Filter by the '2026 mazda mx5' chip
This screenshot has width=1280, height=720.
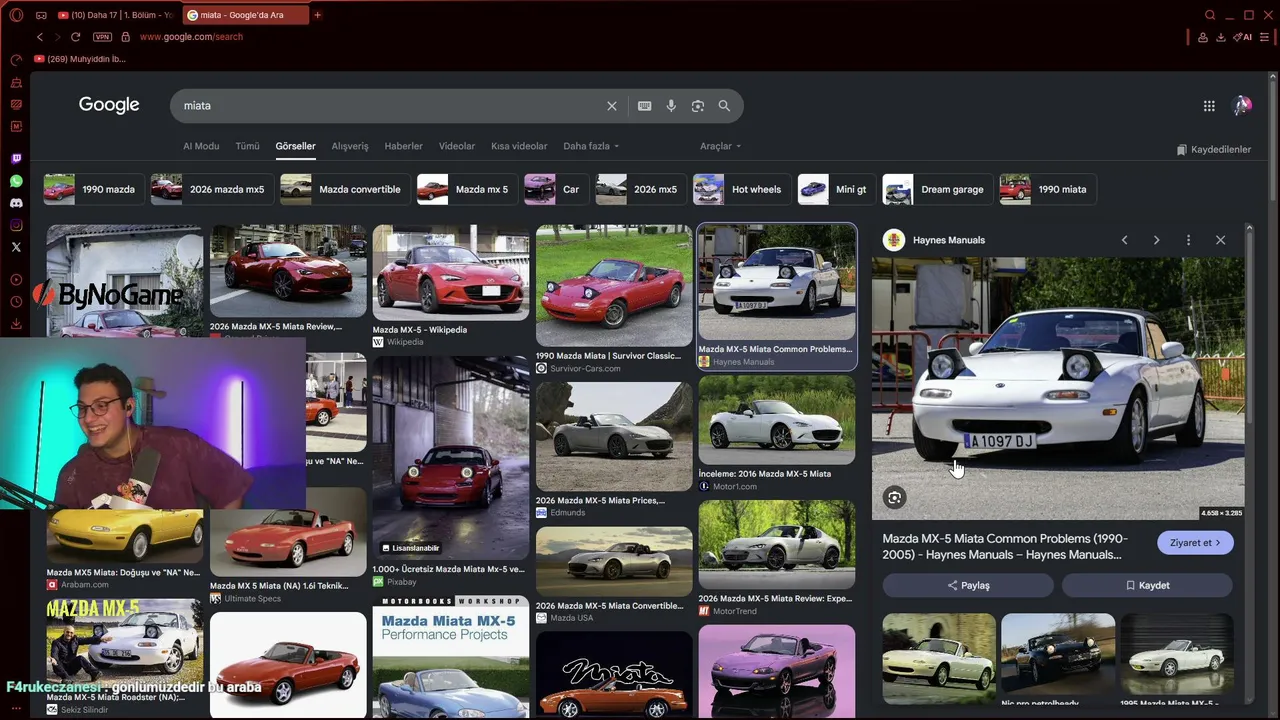(211, 189)
